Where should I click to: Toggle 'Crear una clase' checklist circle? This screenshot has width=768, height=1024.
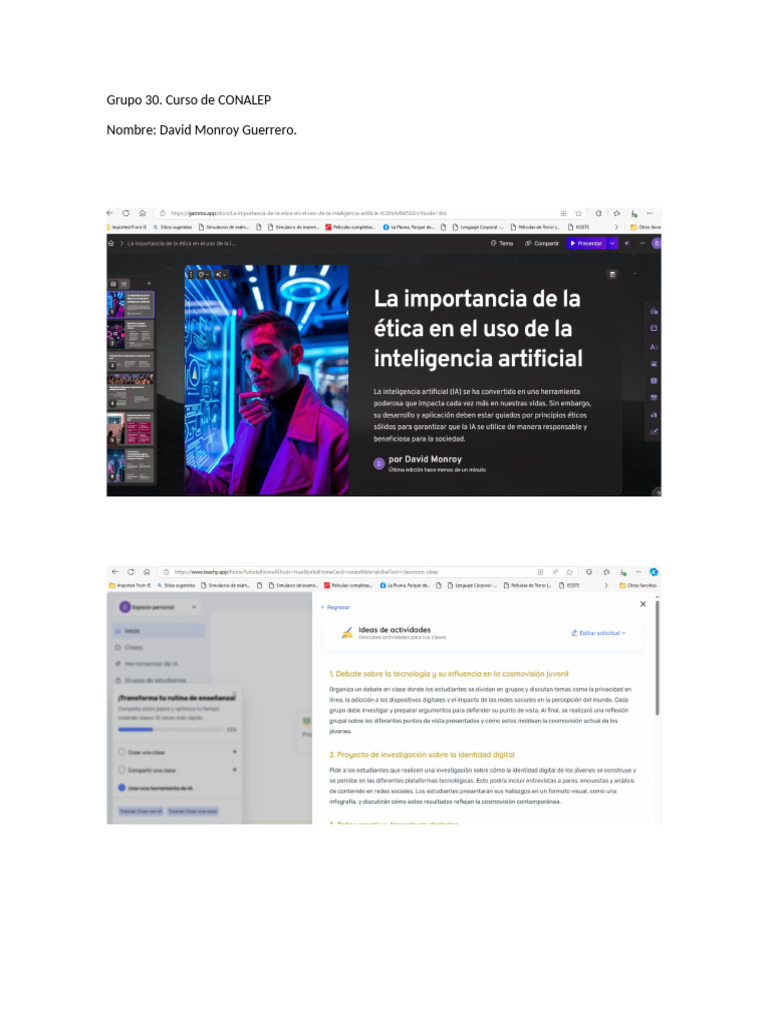pyautogui.click(x=121, y=752)
